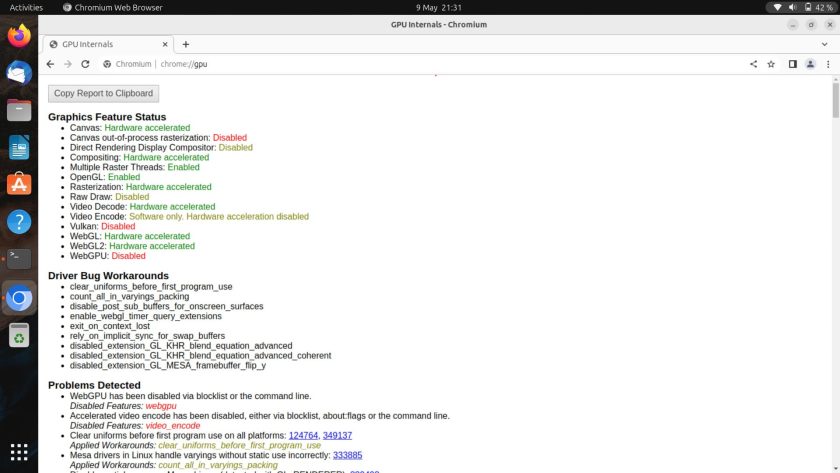This screenshot has width=840, height=473.
Task: Click the Graphics Feature Status heading
Action: (x=107, y=117)
